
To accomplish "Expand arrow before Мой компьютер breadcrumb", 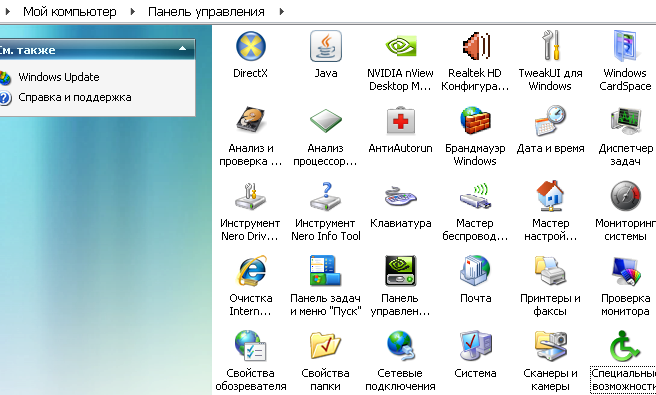I will pyautogui.click(x=7, y=12).
